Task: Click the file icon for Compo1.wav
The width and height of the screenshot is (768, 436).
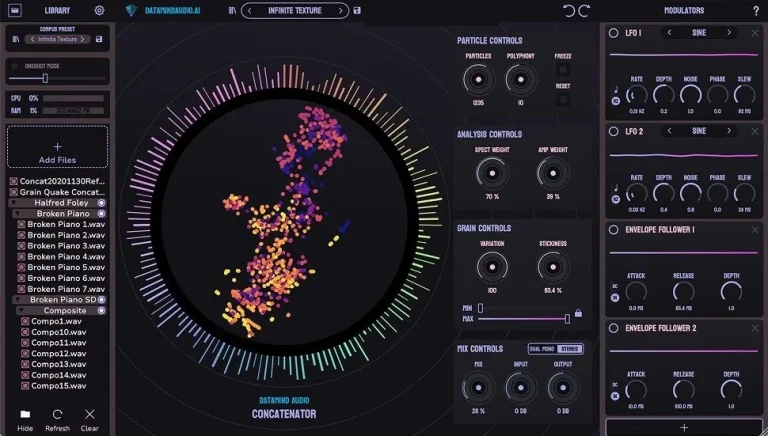Action: click(25, 321)
